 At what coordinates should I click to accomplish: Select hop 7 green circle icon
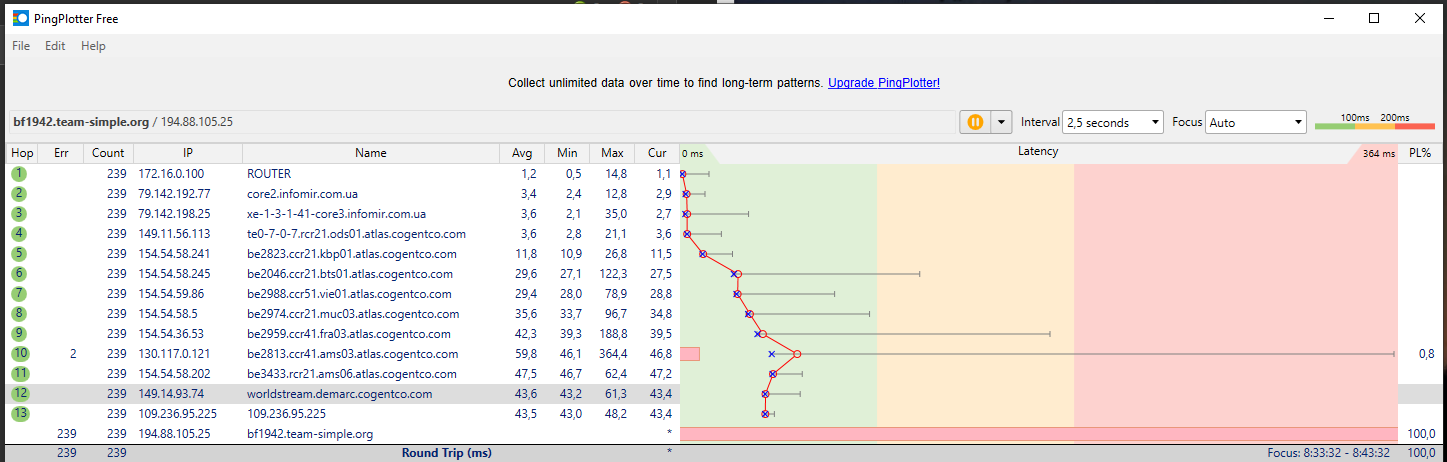(20, 293)
